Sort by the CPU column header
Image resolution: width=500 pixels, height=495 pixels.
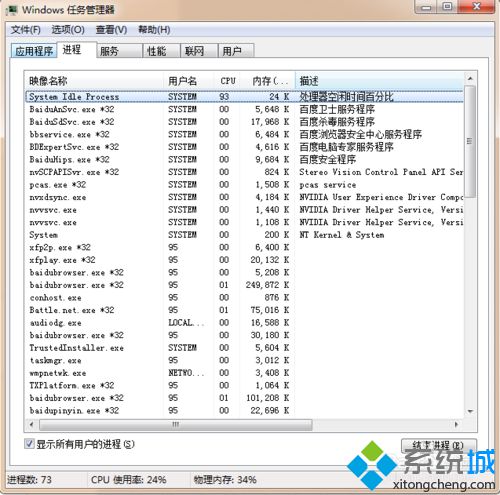228,81
